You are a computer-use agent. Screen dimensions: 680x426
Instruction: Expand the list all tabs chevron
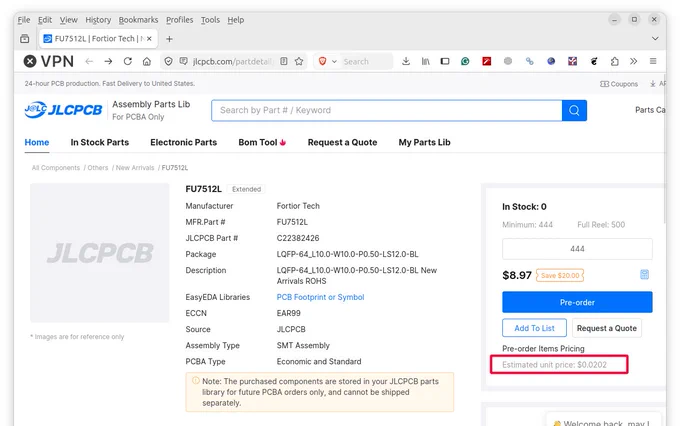tap(655, 39)
